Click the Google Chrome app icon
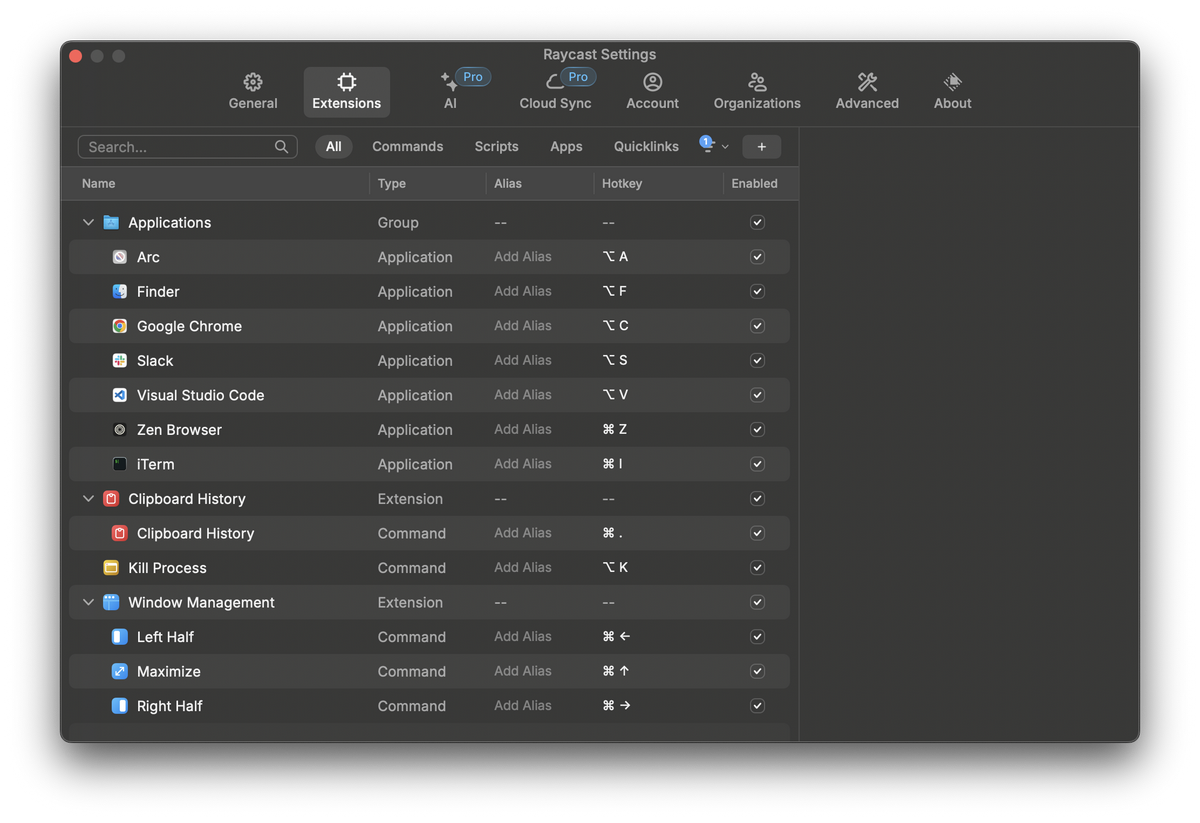 pyautogui.click(x=120, y=326)
